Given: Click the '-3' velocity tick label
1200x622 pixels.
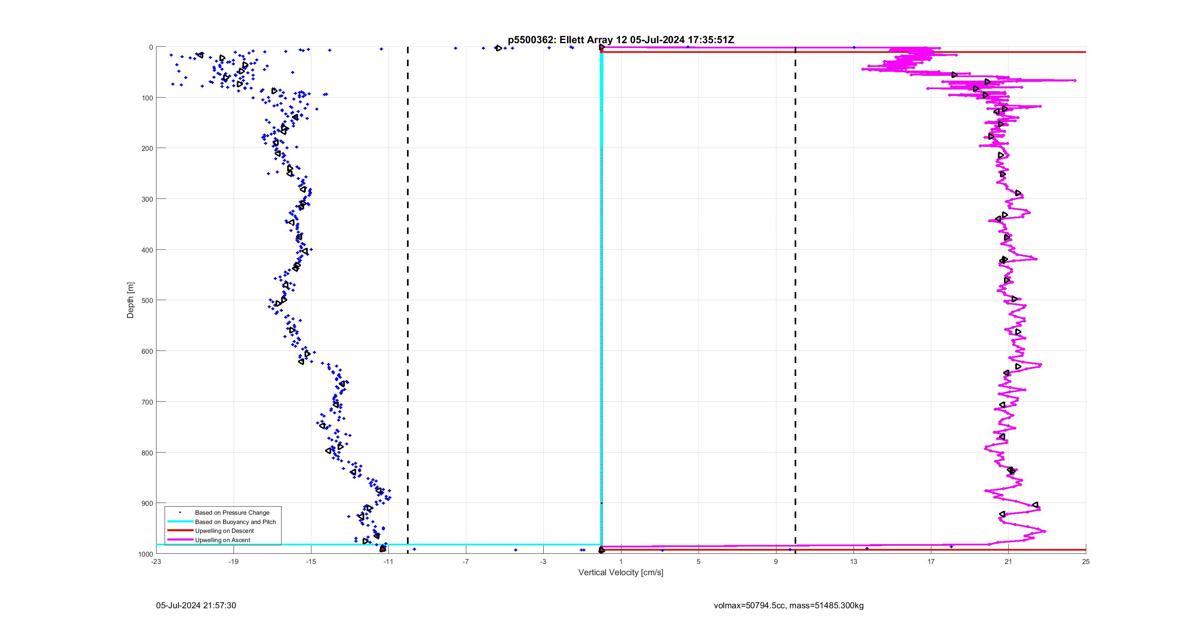Looking at the screenshot, I should (543, 561).
